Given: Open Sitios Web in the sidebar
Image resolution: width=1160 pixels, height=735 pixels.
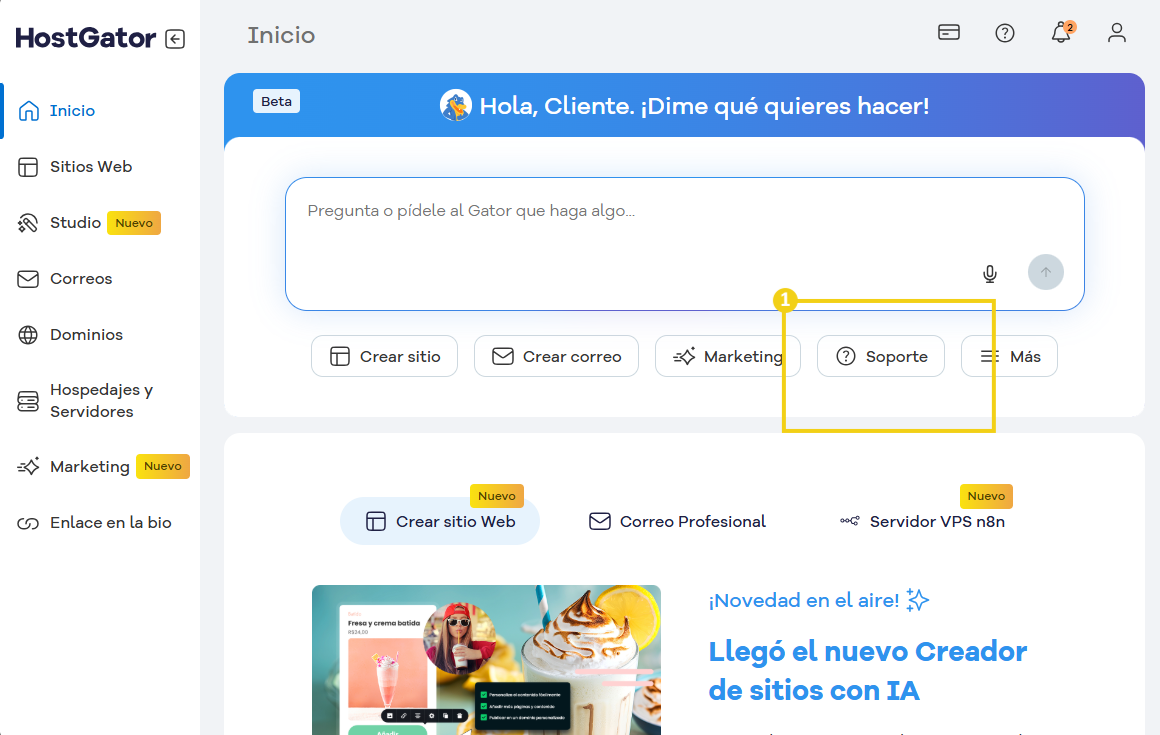Looking at the screenshot, I should pyautogui.click(x=90, y=167).
